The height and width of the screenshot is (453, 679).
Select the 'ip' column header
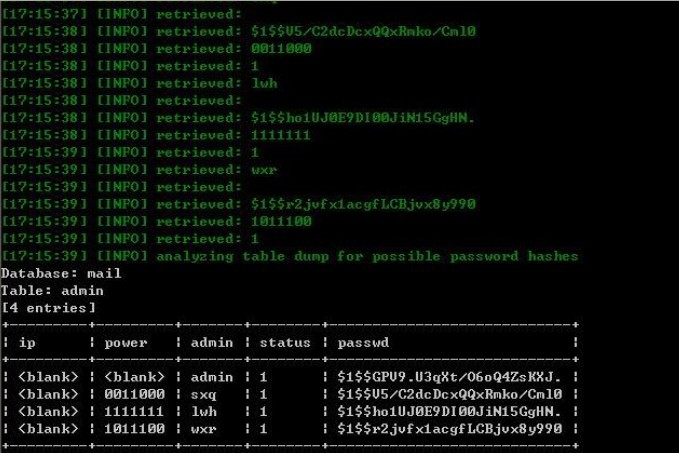[27, 343]
